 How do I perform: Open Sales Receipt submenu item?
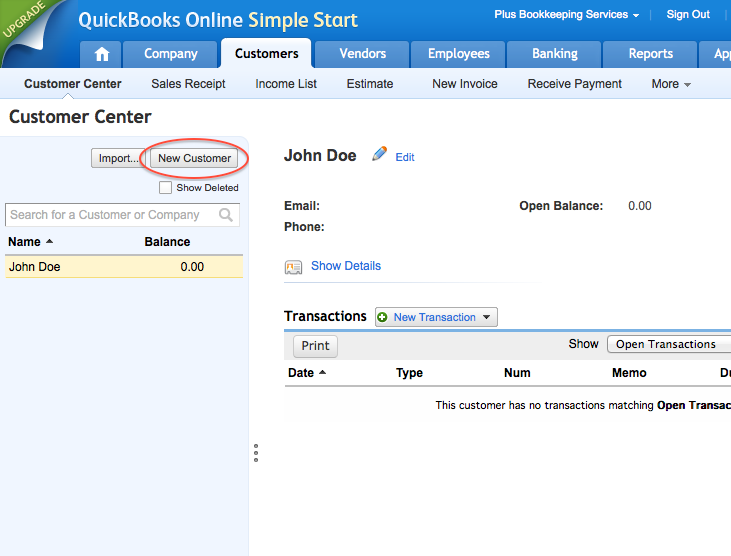tap(188, 84)
